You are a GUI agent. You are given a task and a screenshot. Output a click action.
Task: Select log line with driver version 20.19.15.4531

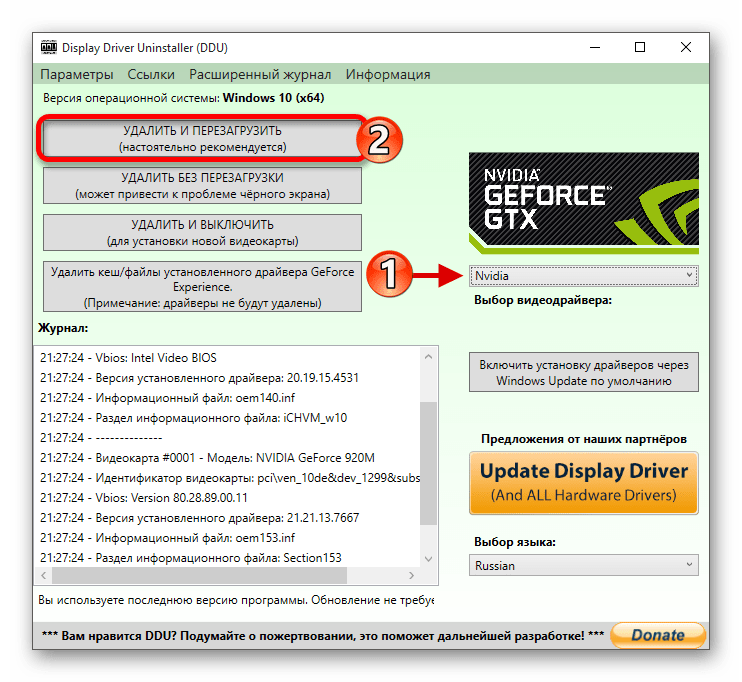tap(199, 378)
